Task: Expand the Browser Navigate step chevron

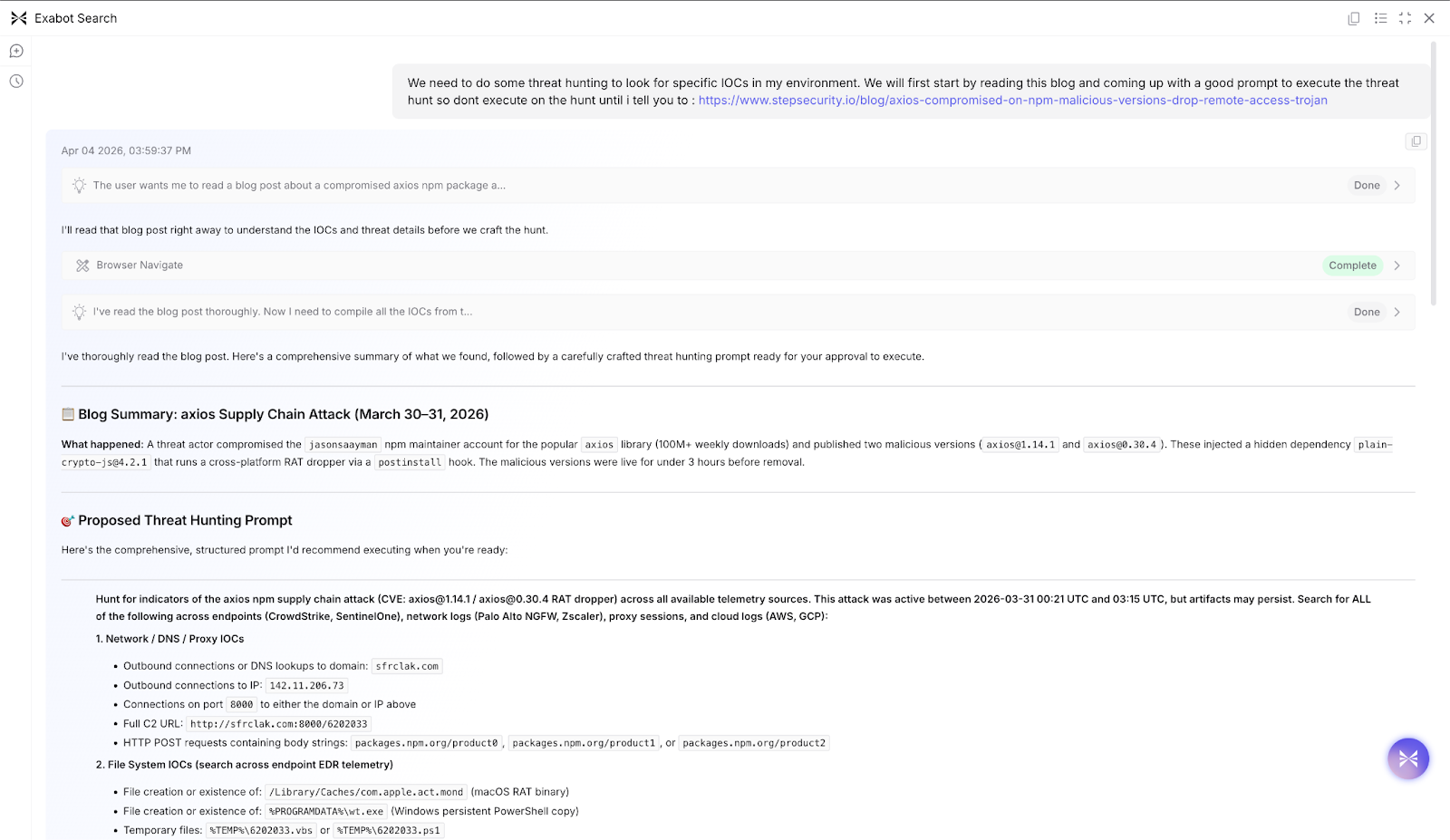Action: click(1397, 266)
